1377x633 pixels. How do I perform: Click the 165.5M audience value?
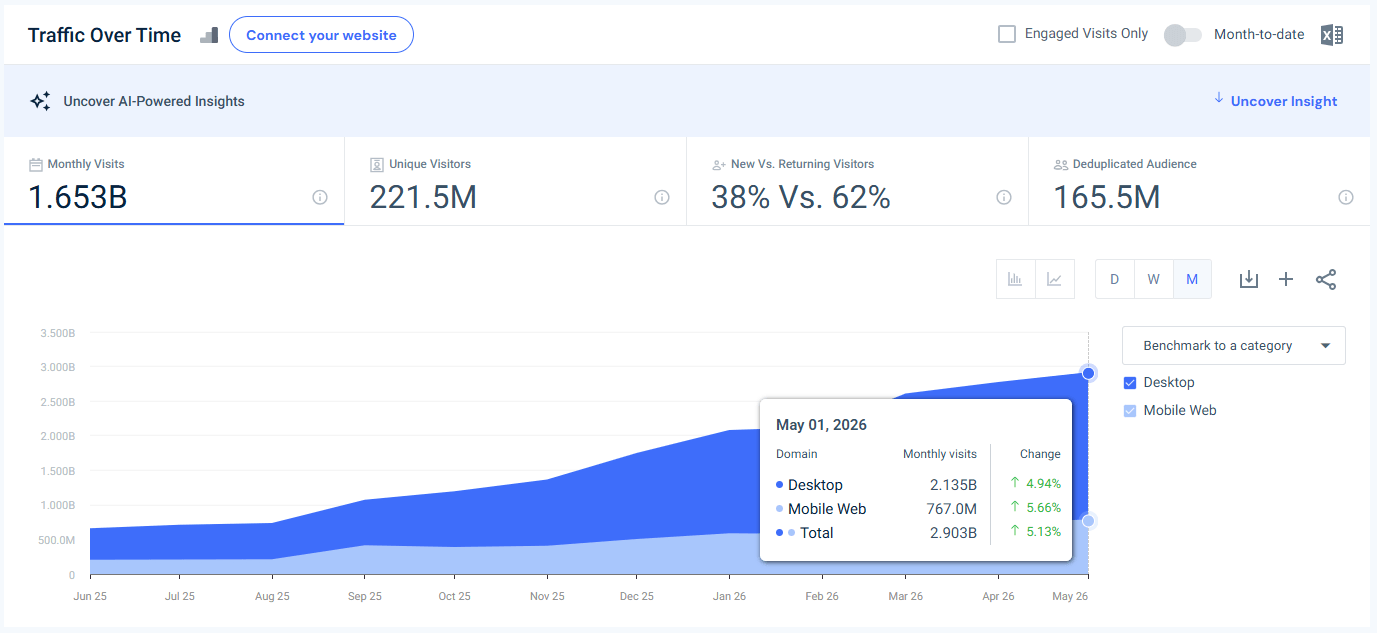(1107, 198)
